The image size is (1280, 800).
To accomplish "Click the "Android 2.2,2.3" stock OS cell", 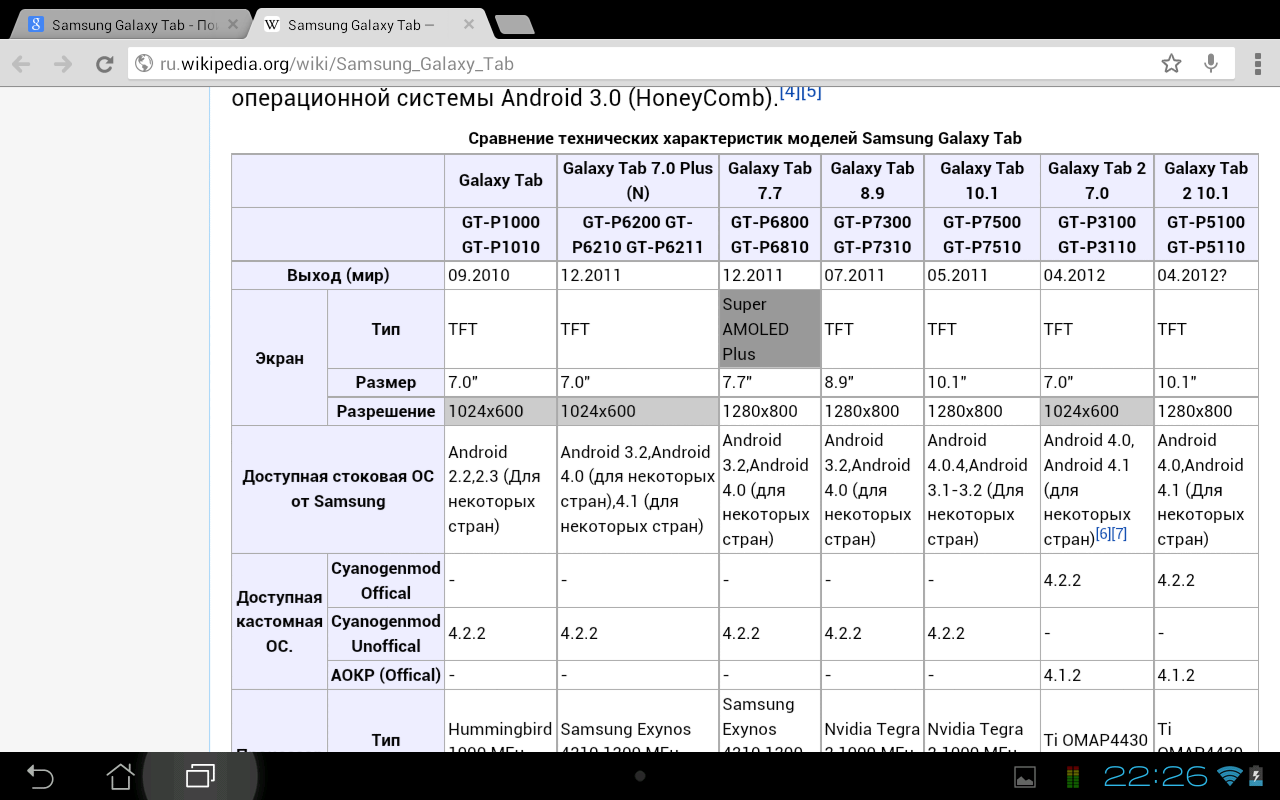I will (x=501, y=489).
